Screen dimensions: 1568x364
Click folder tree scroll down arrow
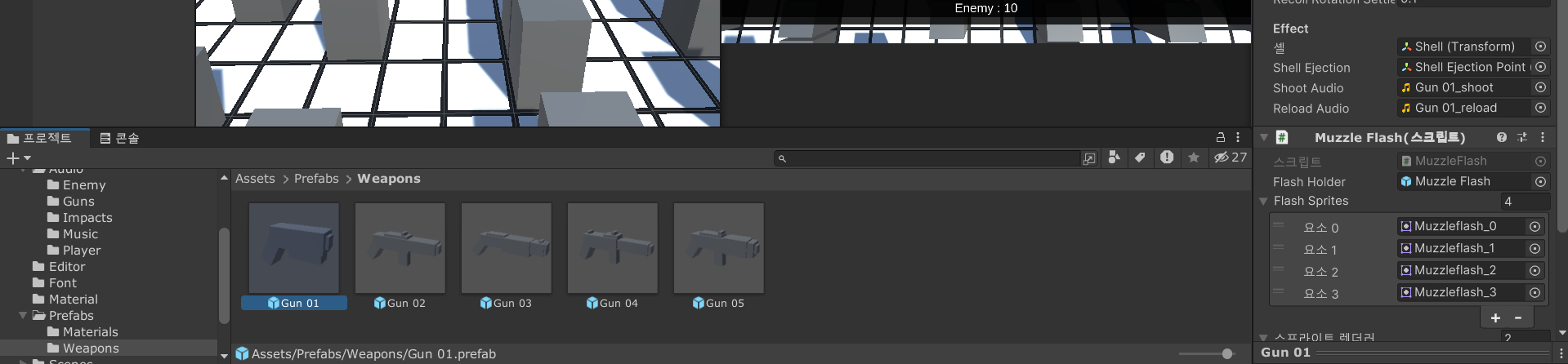[224, 356]
